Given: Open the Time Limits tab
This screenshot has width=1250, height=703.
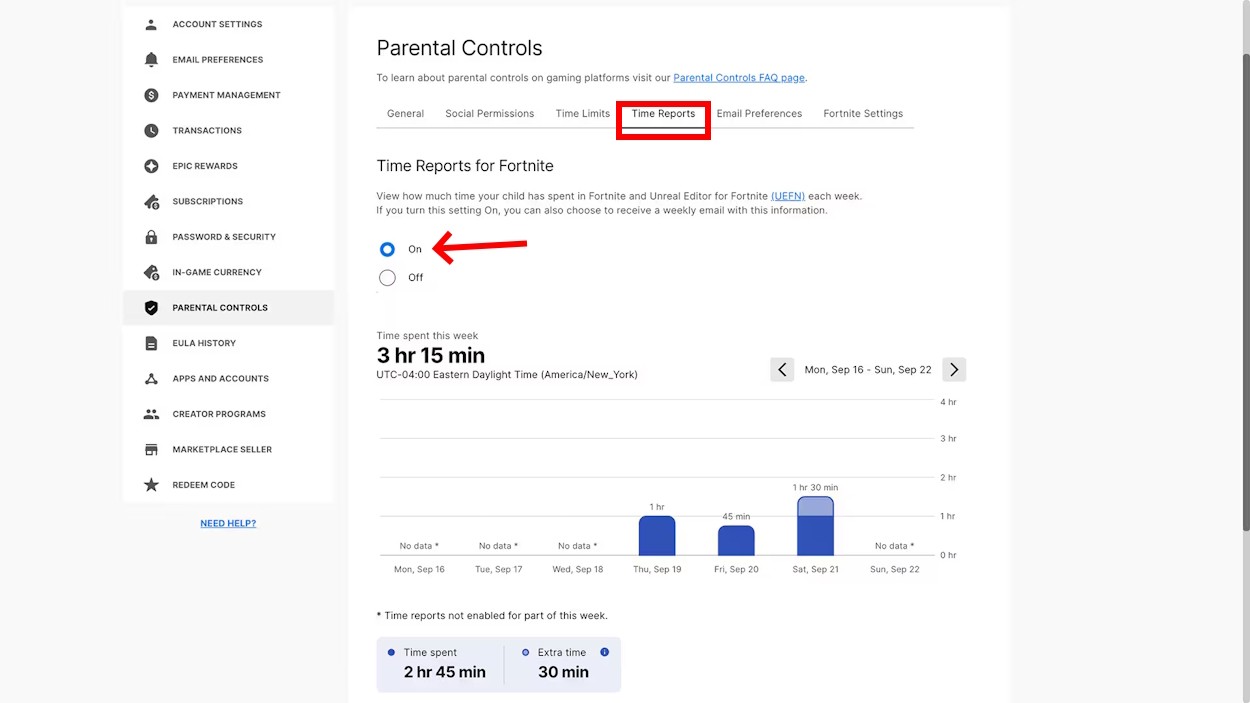Looking at the screenshot, I should pos(582,114).
